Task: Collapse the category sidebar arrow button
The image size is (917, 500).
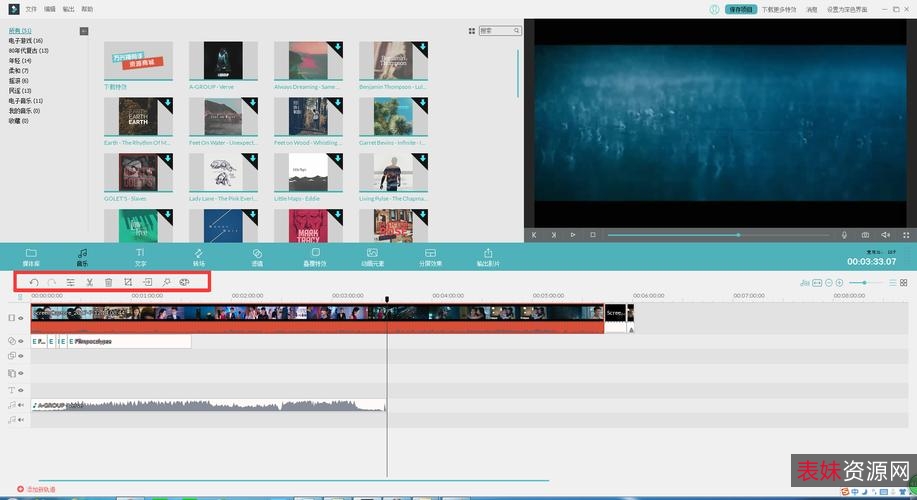Action: tap(84, 31)
